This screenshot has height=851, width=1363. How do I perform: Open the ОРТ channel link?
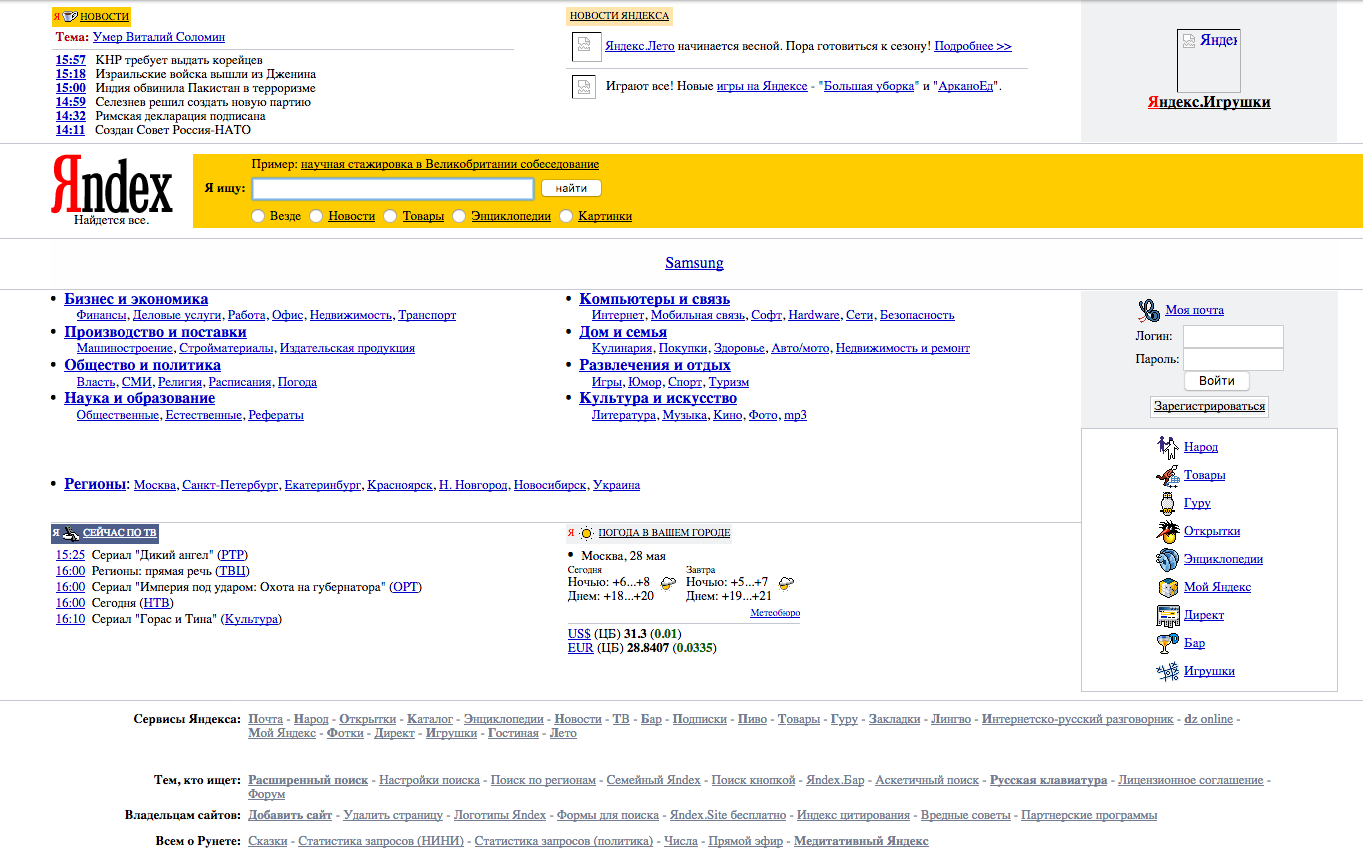point(406,587)
